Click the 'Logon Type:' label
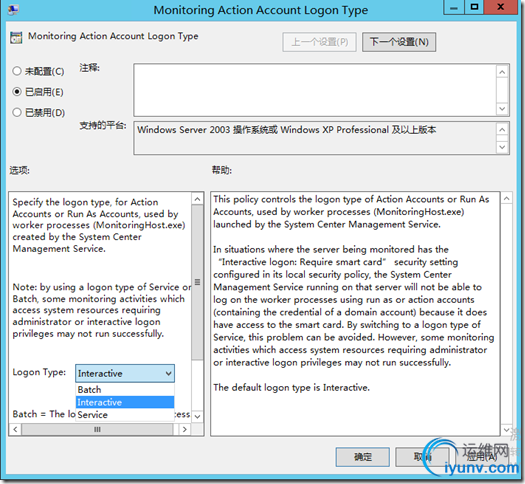 39,372
